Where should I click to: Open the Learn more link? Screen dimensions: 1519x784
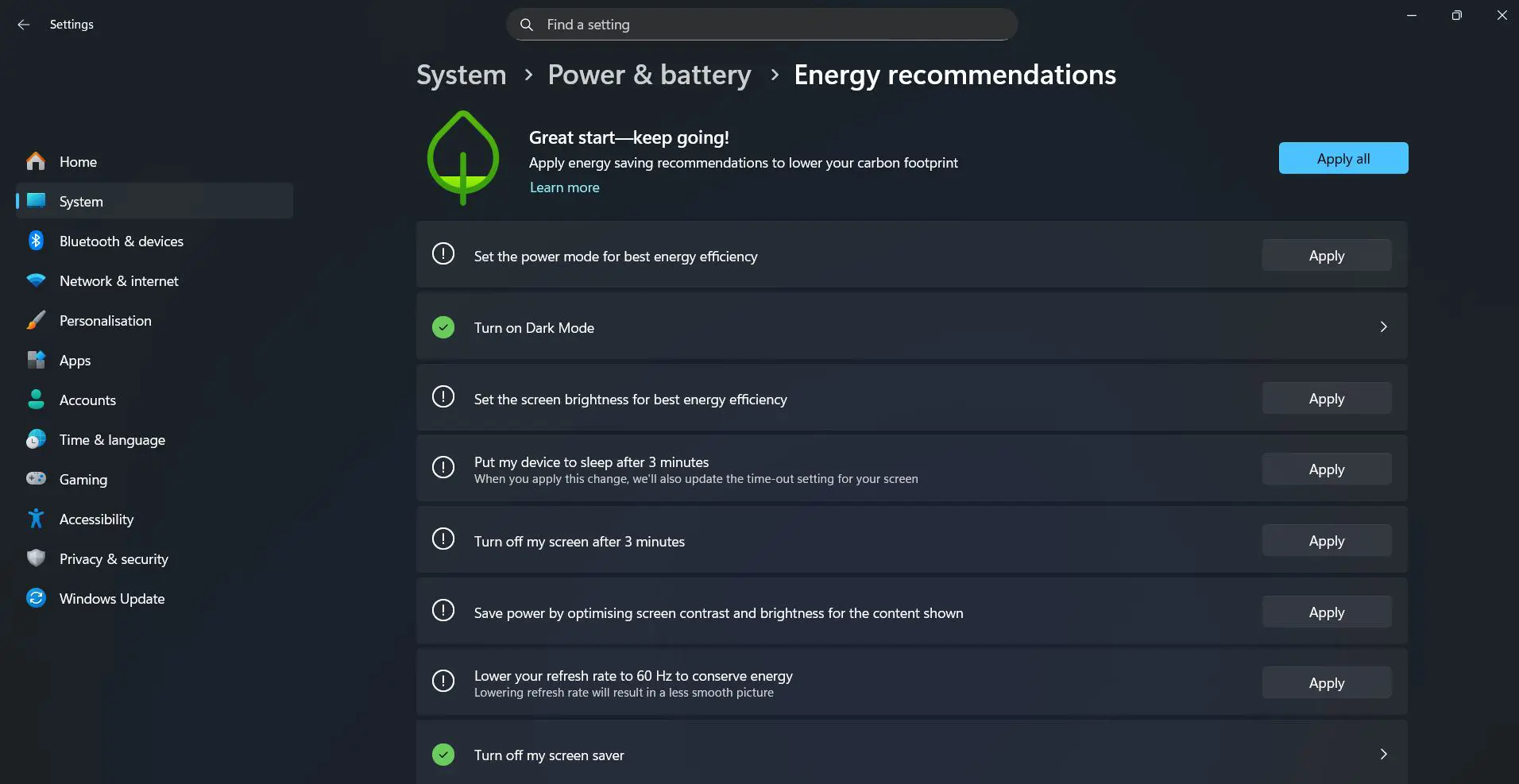click(564, 187)
